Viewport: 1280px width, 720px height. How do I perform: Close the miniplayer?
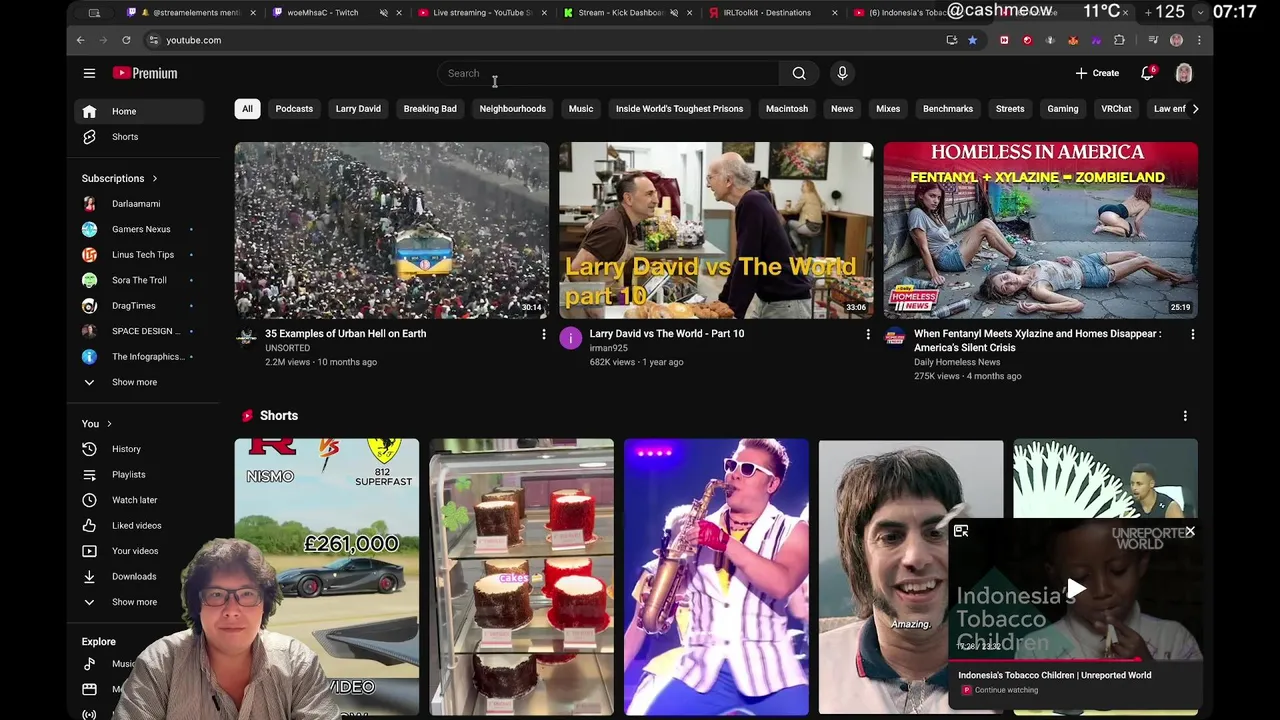coord(1190,531)
